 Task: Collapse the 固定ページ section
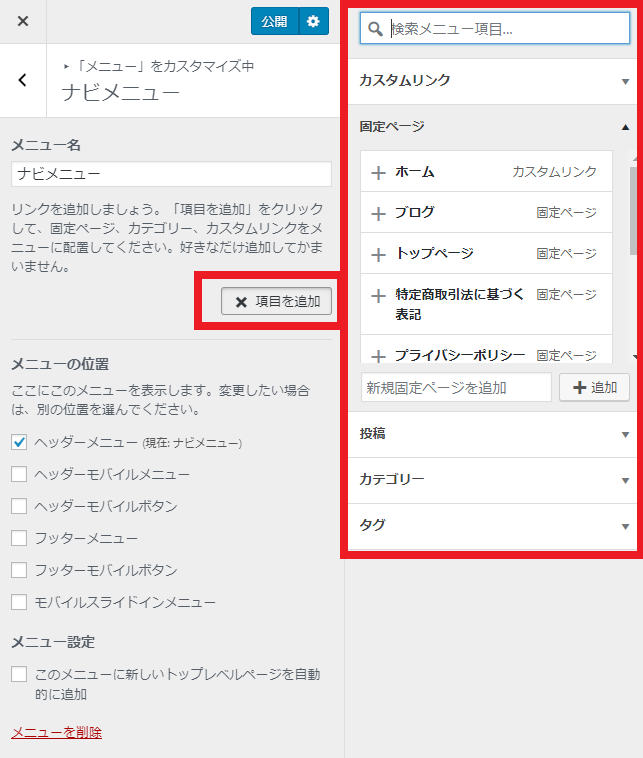click(x=494, y=126)
